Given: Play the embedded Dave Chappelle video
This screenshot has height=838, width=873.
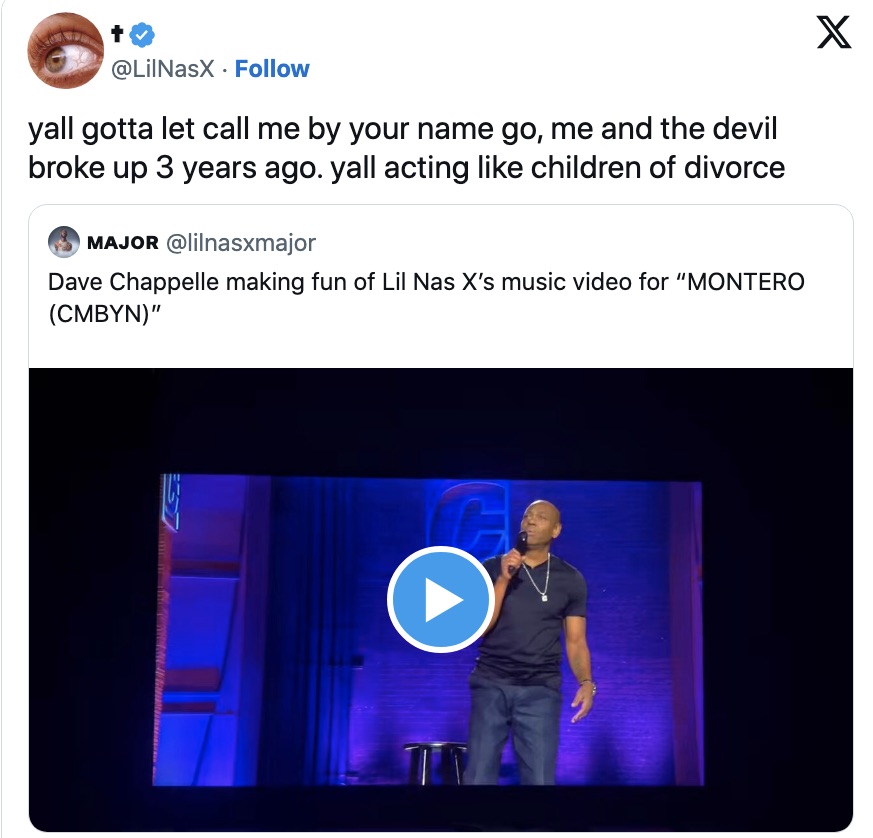Looking at the screenshot, I should pyautogui.click(x=440, y=599).
